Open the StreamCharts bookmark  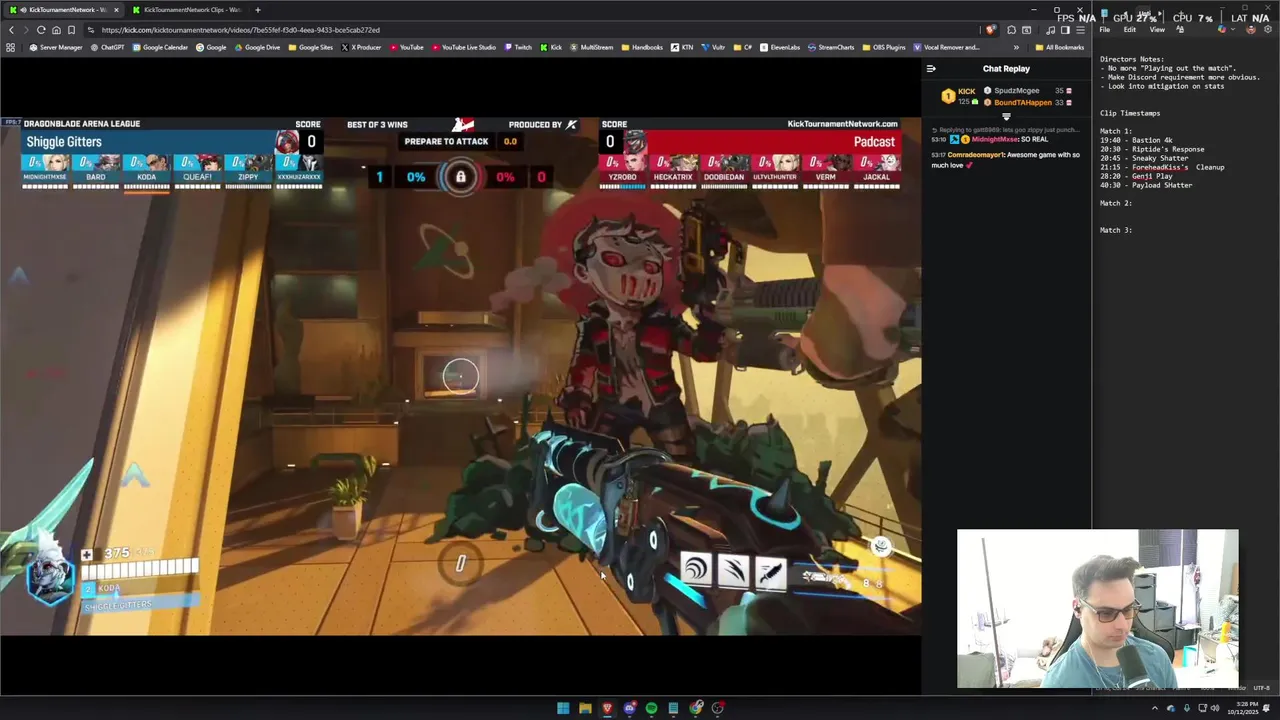[x=831, y=47]
